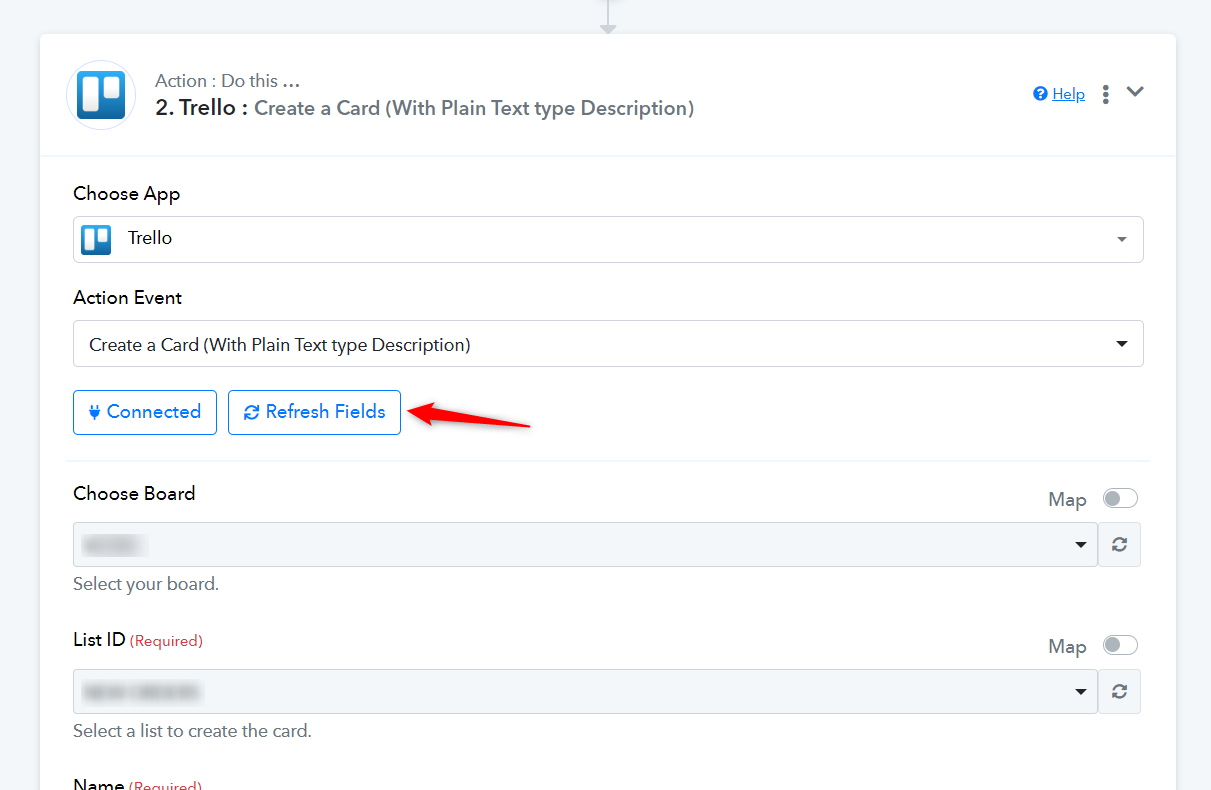Click the Connected button
Image resolution: width=1211 pixels, height=790 pixels.
[x=145, y=412]
